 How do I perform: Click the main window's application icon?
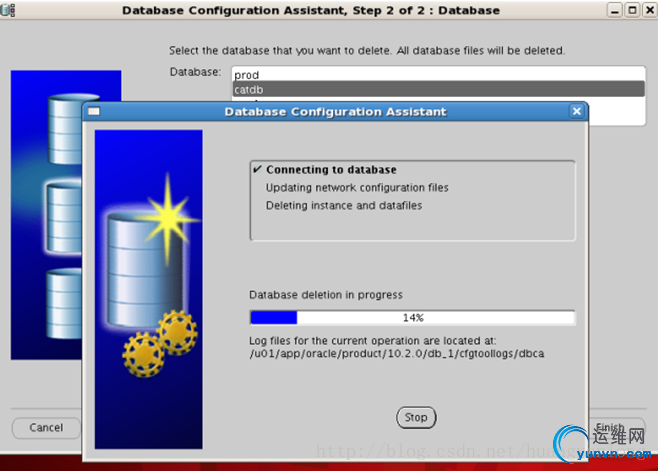click(x=8, y=10)
